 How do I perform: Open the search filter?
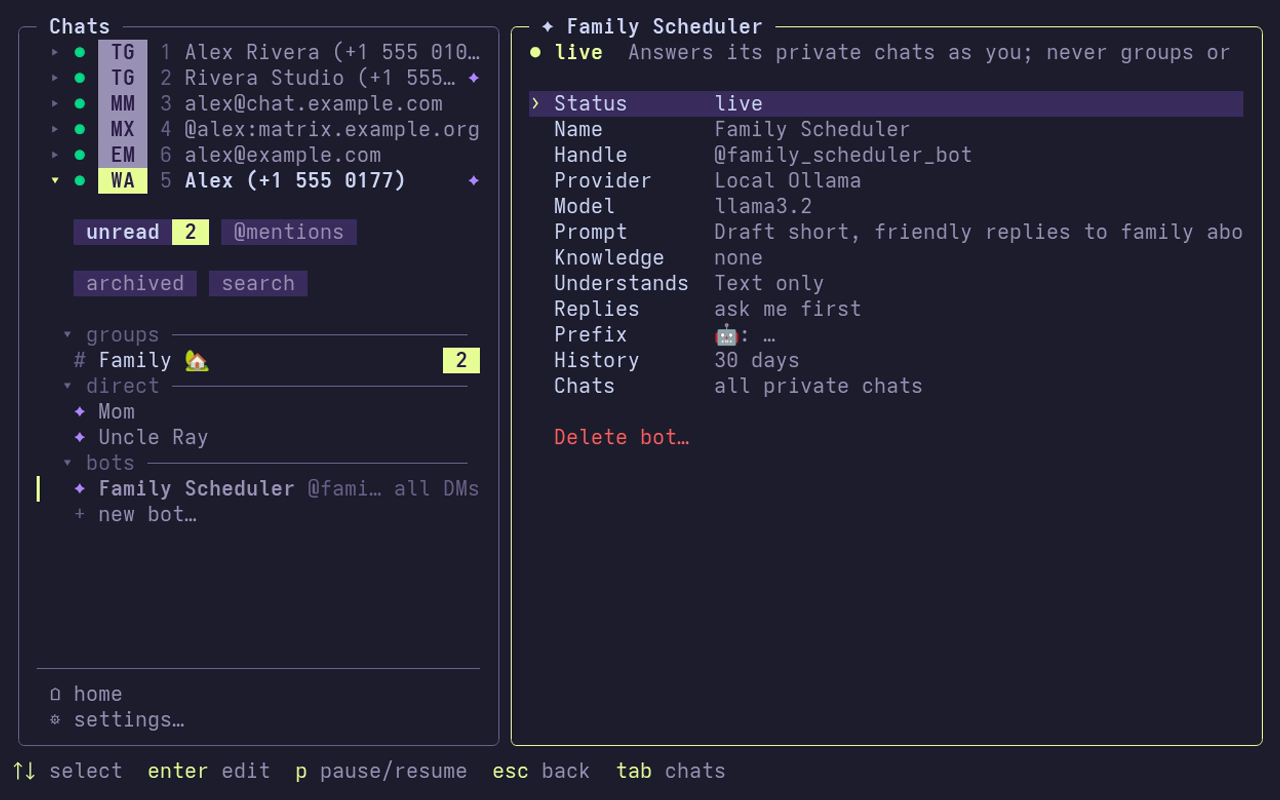(x=258, y=283)
